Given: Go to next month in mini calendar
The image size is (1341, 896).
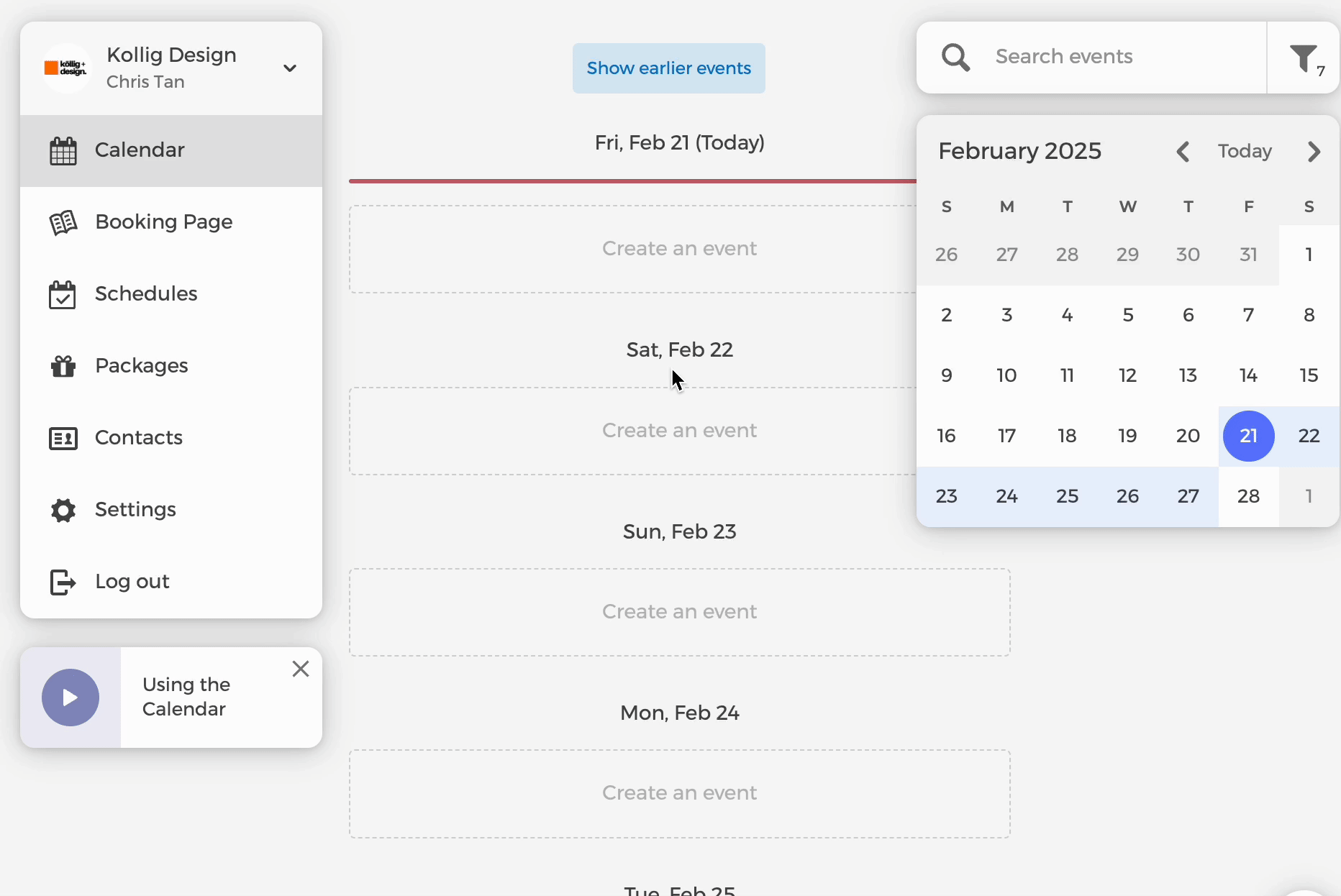Looking at the screenshot, I should point(1314,152).
